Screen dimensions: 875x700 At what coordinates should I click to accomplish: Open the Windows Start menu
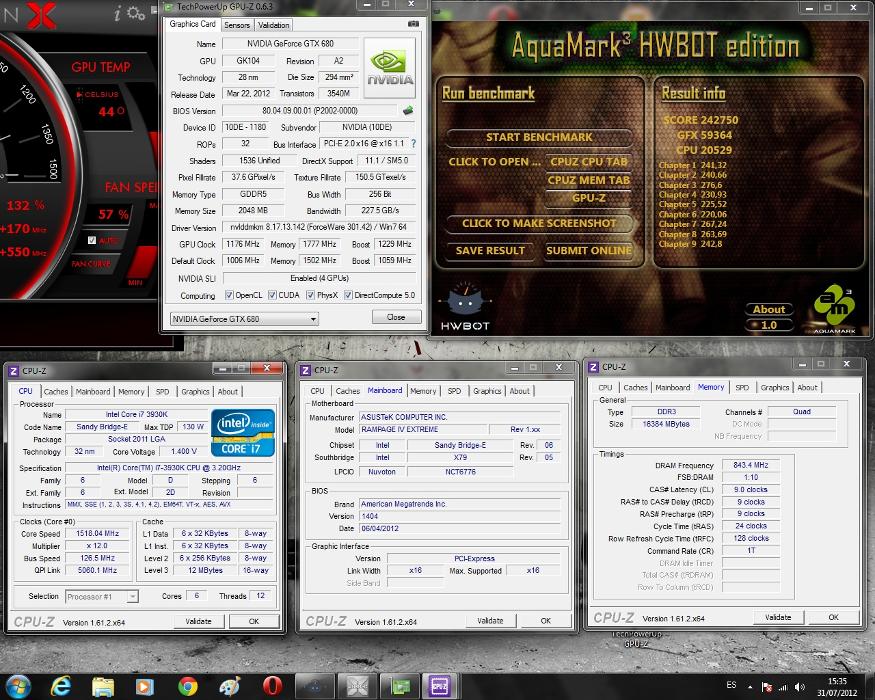[x=18, y=686]
